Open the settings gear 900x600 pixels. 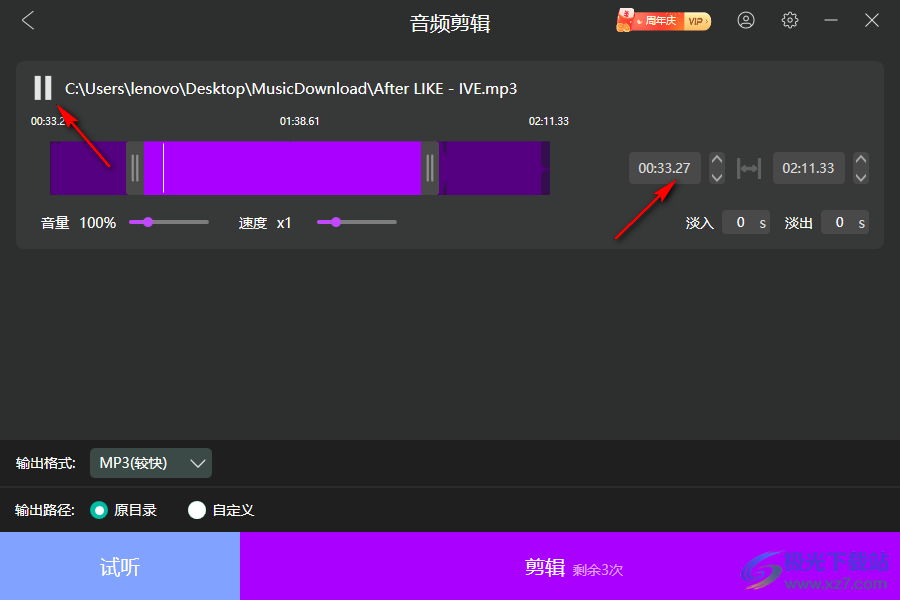[789, 20]
